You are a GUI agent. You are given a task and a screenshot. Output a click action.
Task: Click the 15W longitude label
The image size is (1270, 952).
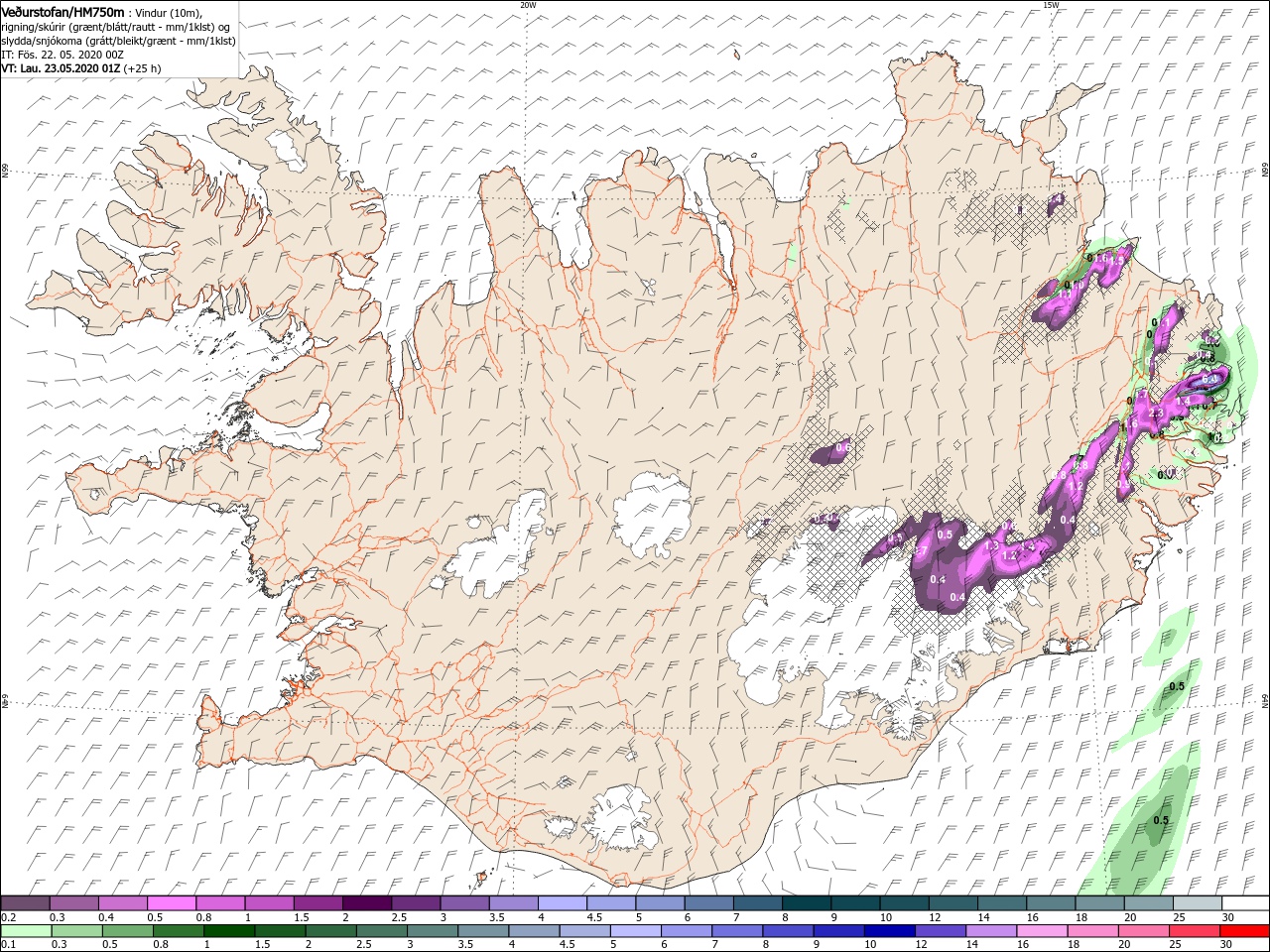tap(1050, 5)
